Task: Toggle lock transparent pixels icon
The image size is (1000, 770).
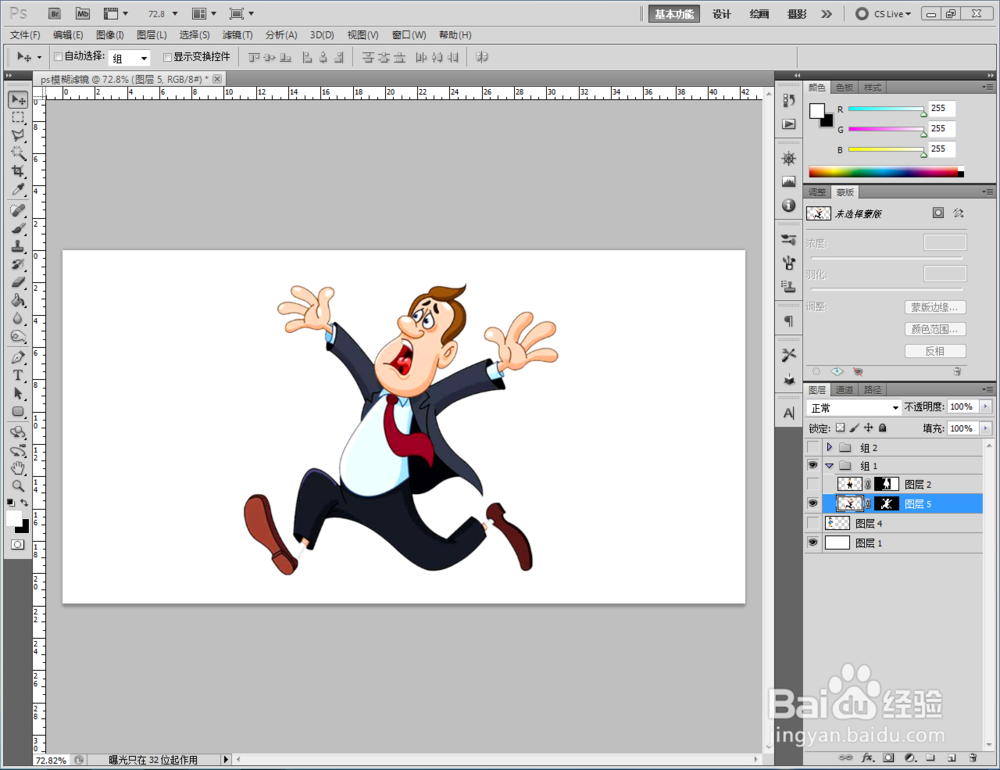Action: pos(841,428)
